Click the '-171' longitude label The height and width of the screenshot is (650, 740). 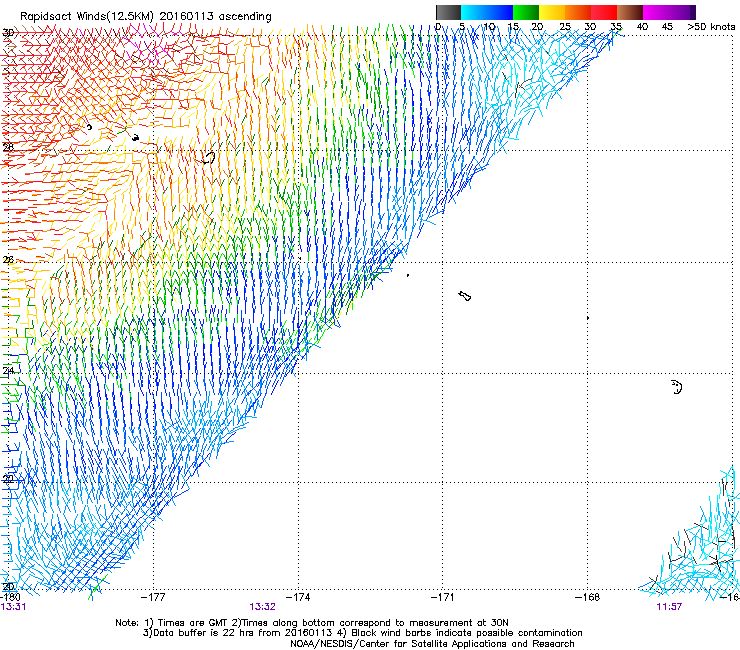tap(443, 597)
